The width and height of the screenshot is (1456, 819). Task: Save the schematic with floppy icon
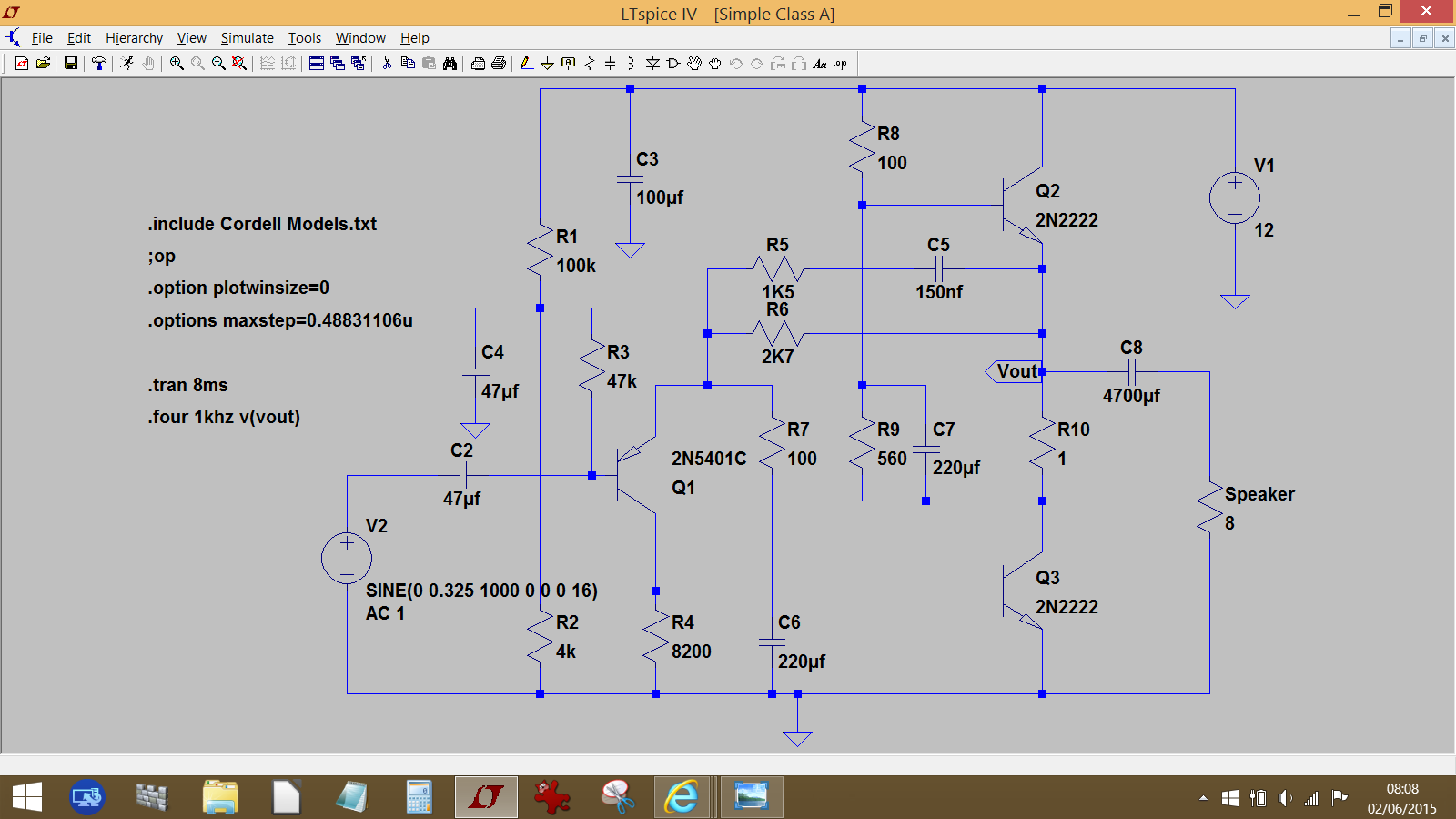coord(70,63)
